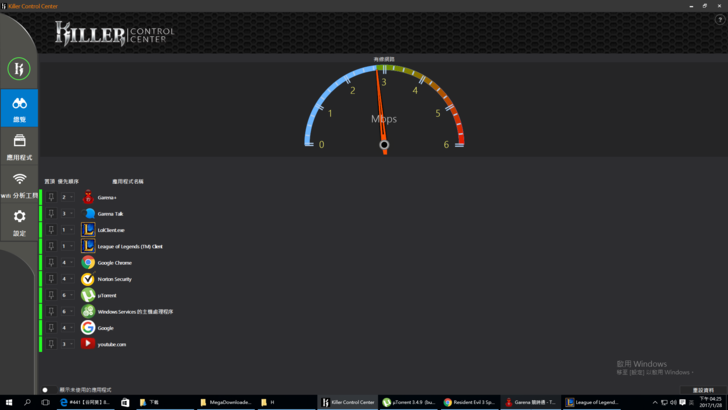Click the 有線網路 label above gauge
This screenshot has height=410, width=728.
click(x=384, y=59)
